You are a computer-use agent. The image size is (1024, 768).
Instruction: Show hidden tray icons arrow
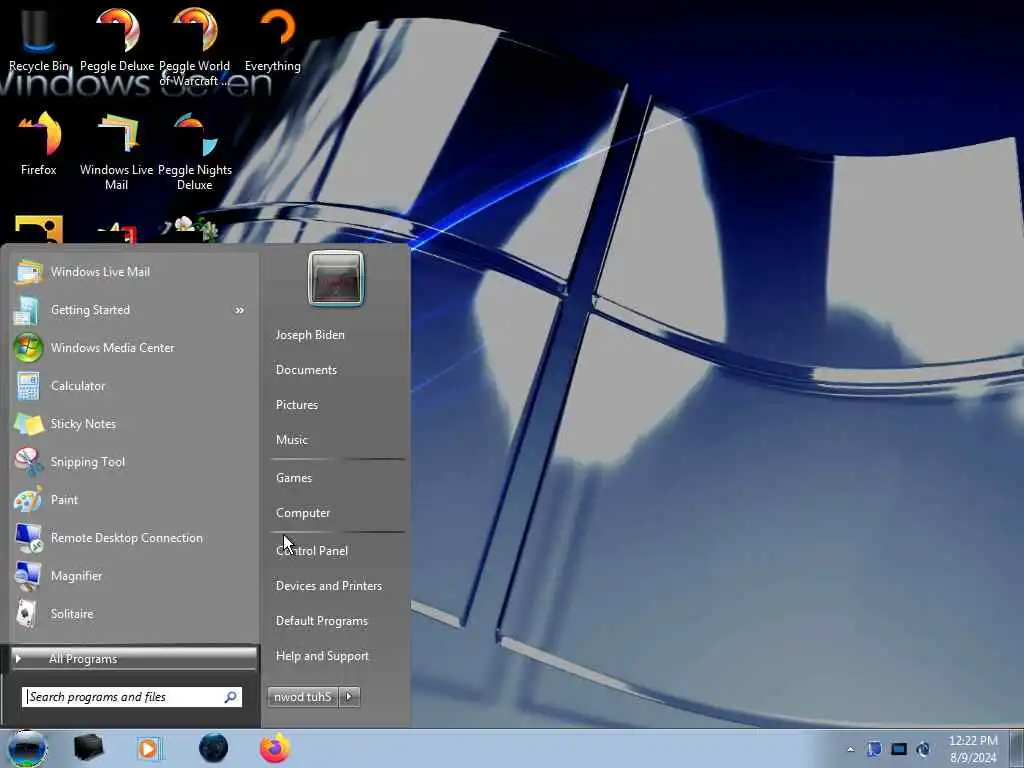pos(850,749)
